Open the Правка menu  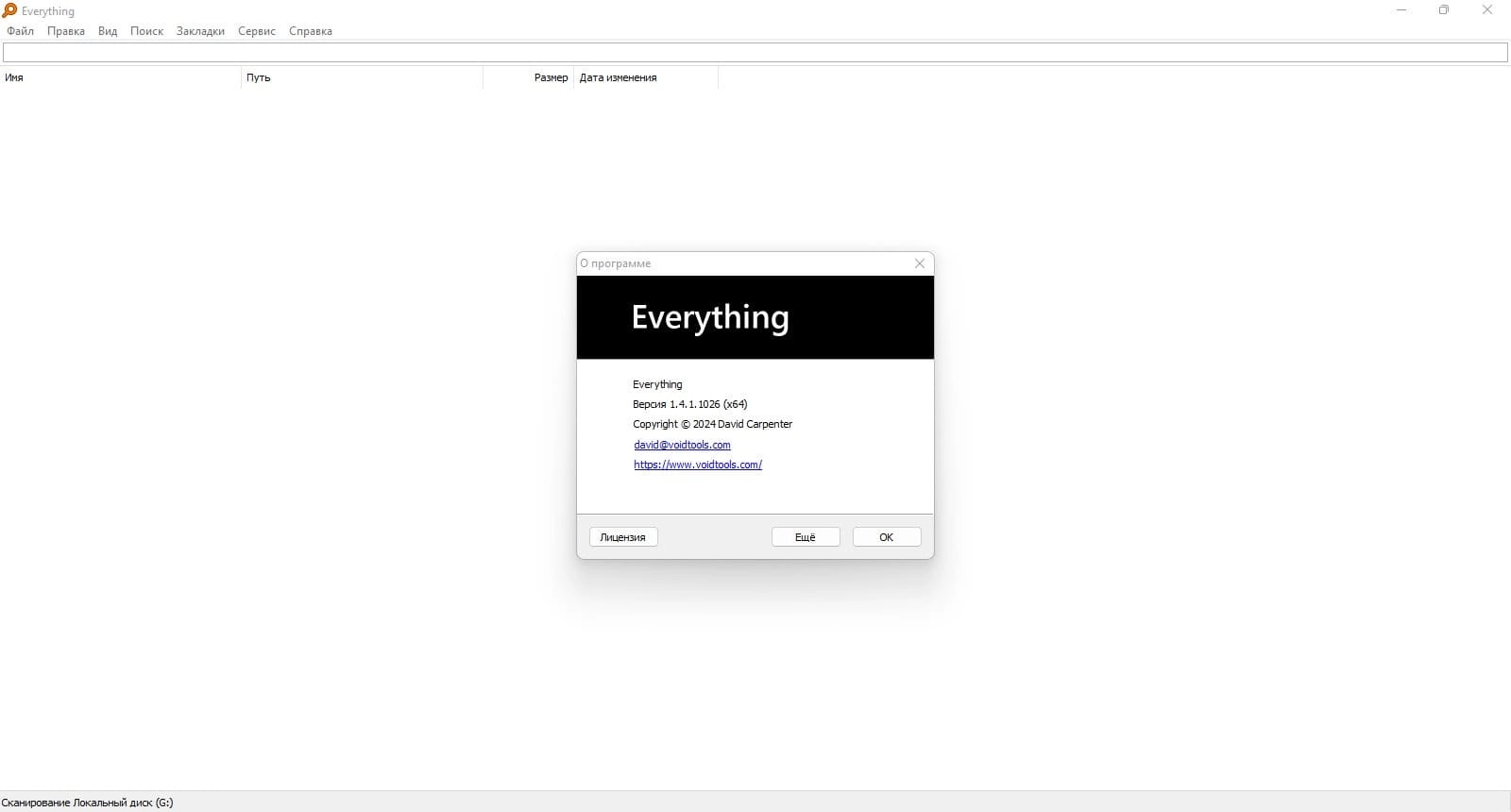(x=65, y=31)
